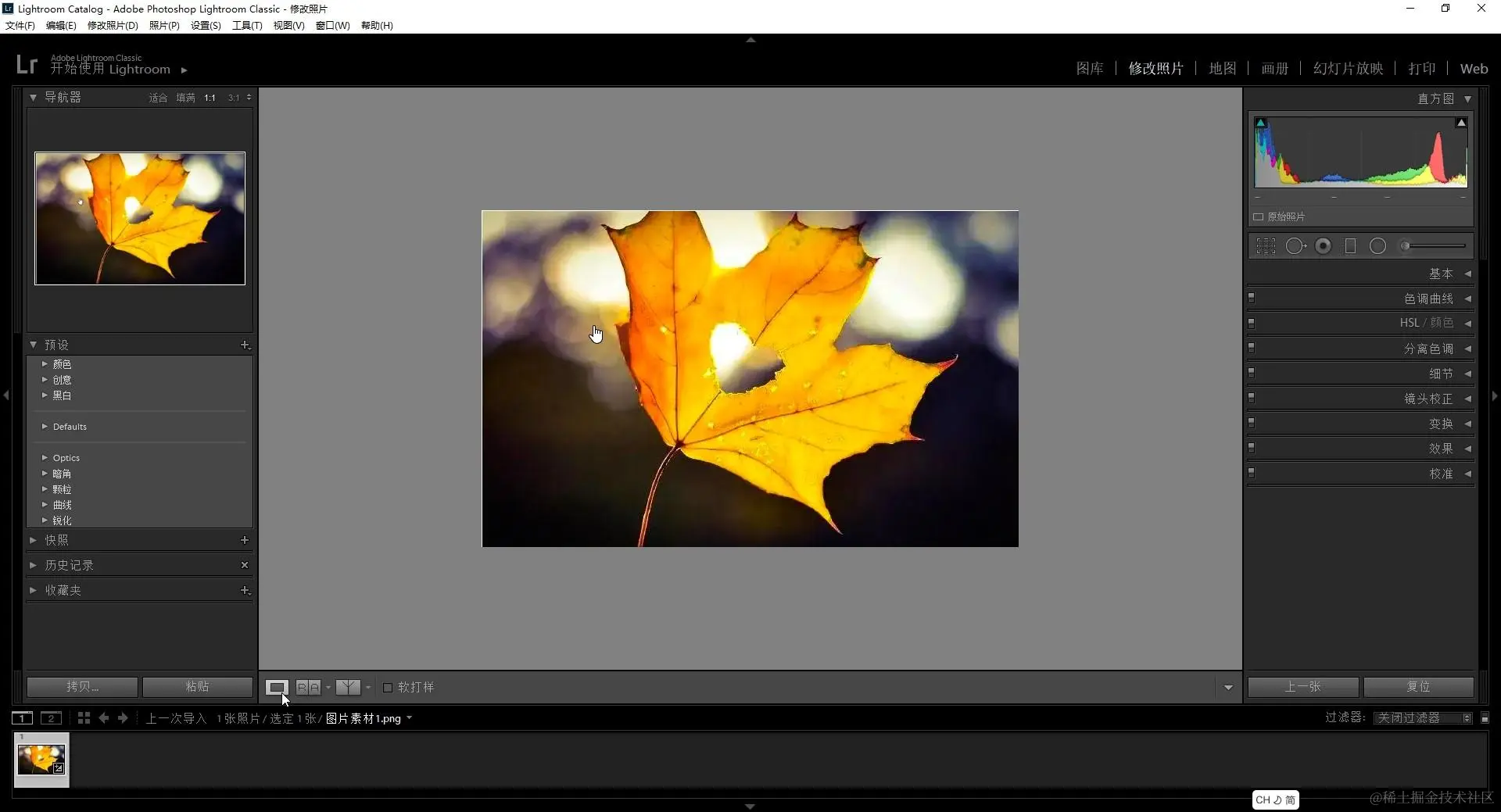This screenshot has height=812, width=1501.
Task: Add collection with 收藏夹 plus icon
Action: coord(245,590)
